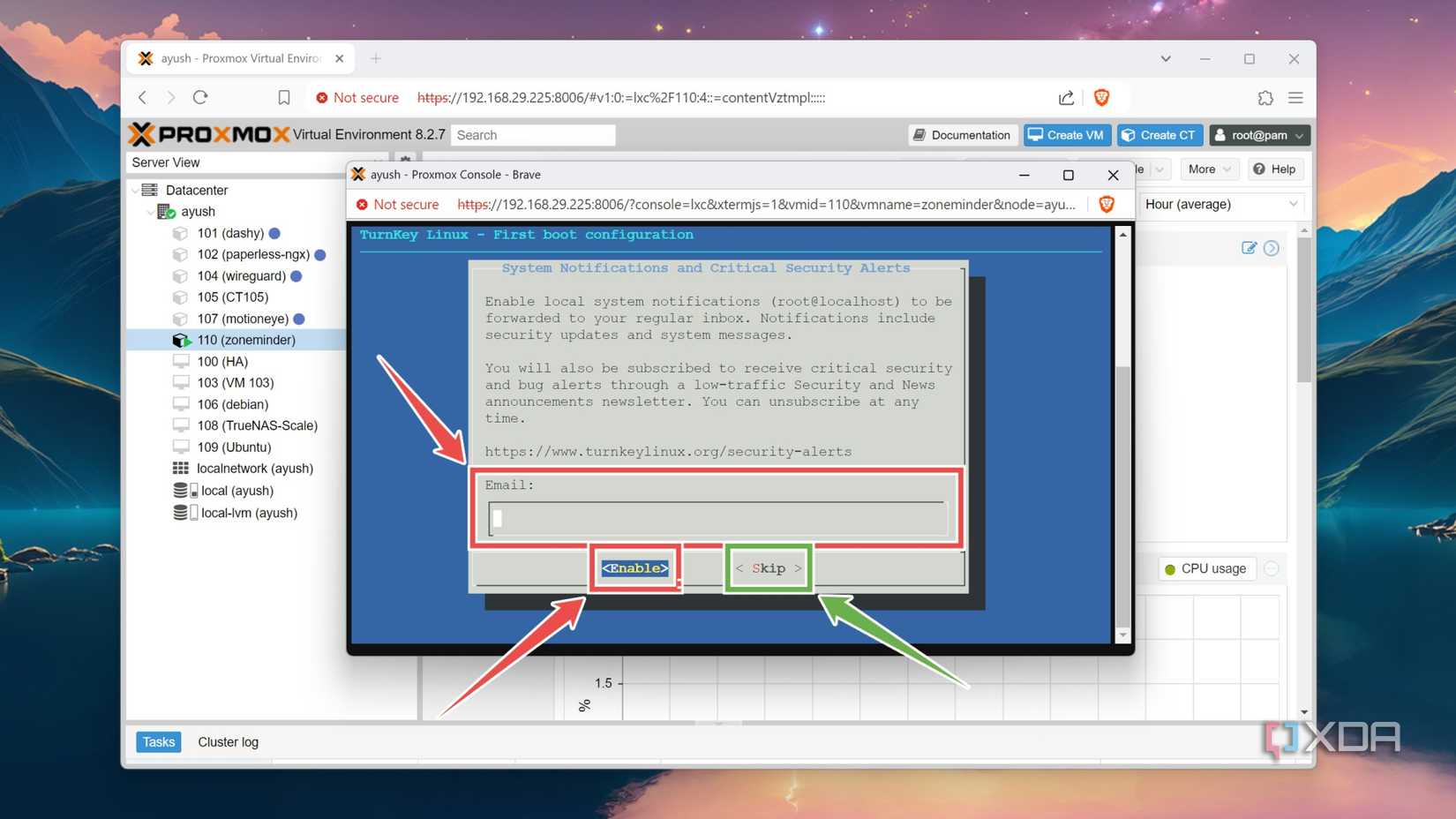Select localnetwork (ayush) entry

click(x=254, y=469)
